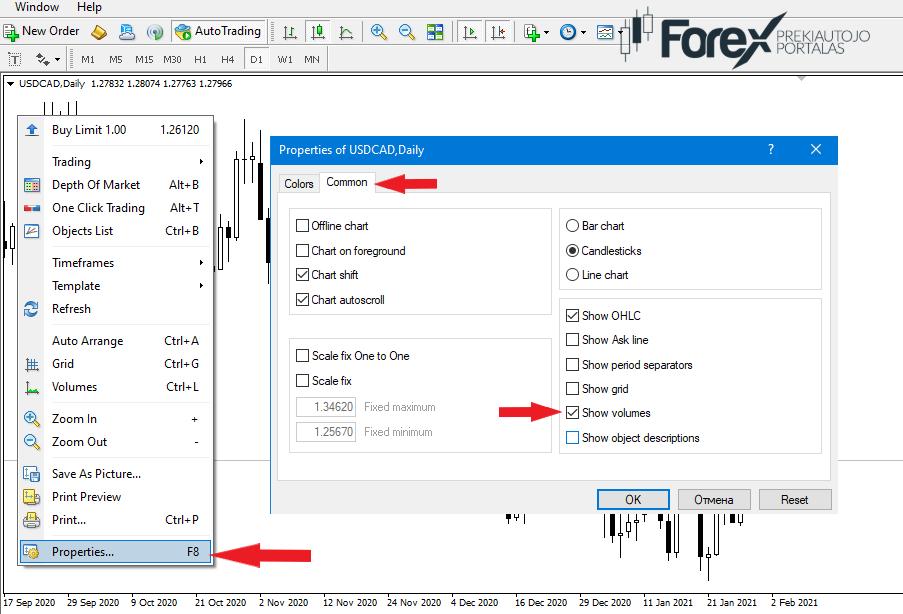Click the tile windows grid icon
Viewport: 903px width, 614px height.
tap(435, 32)
